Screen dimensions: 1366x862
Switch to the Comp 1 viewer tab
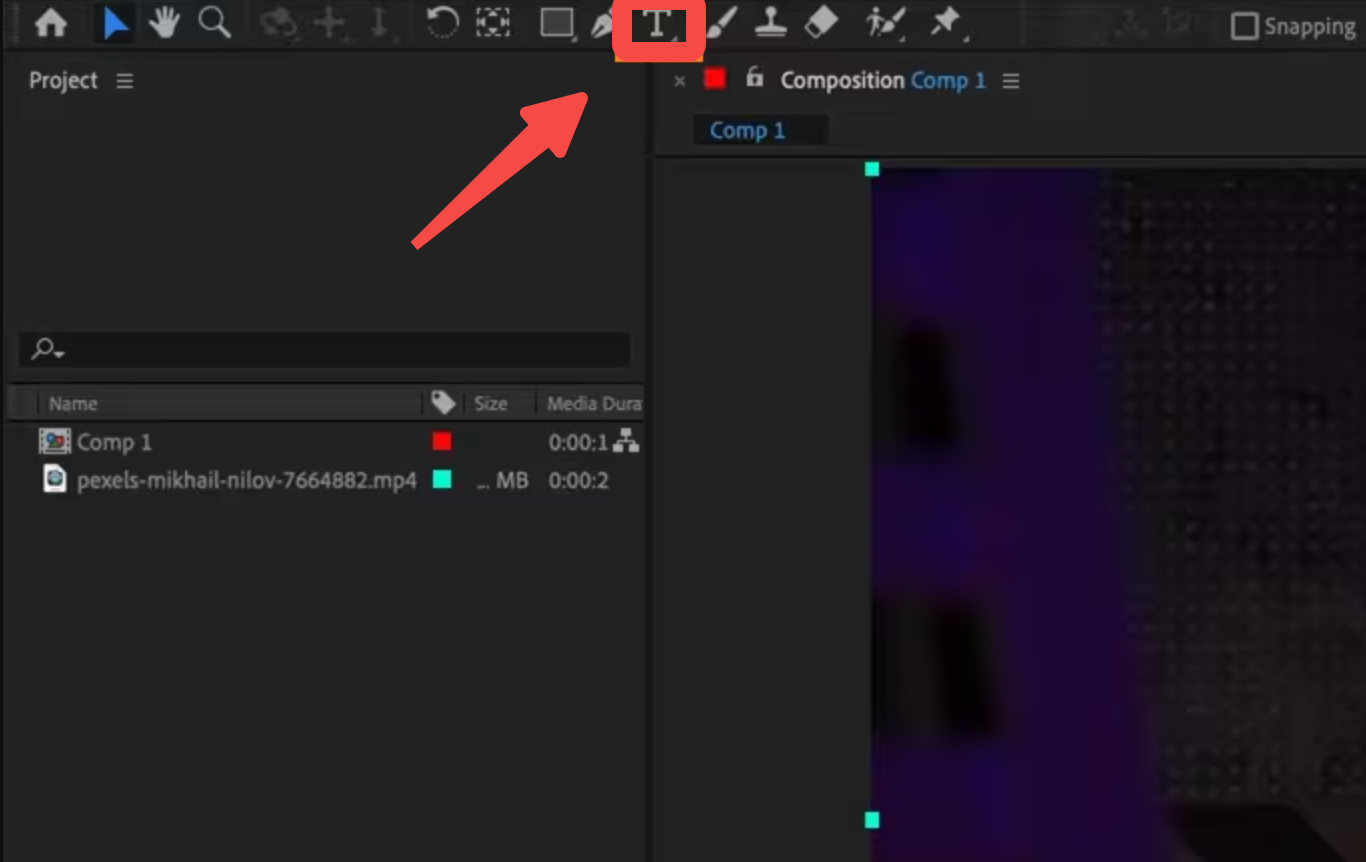(746, 129)
